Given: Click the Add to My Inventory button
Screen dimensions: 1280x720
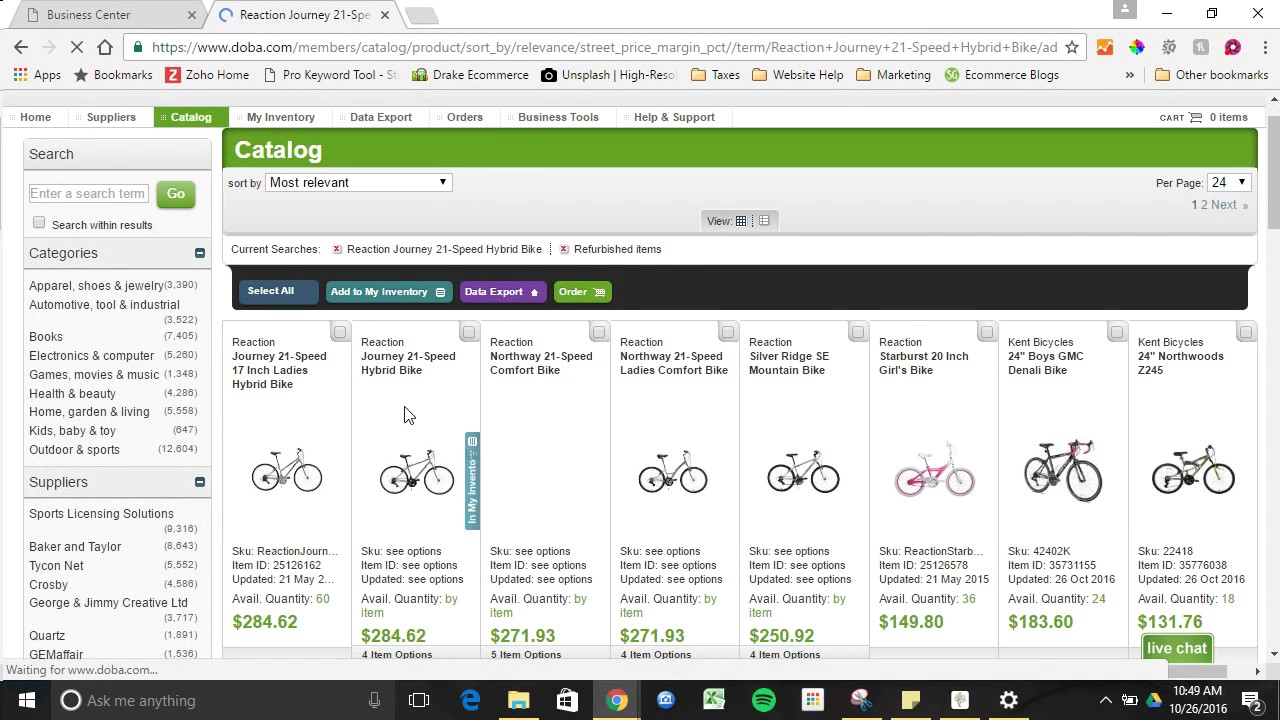Looking at the screenshot, I should coord(388,292).
